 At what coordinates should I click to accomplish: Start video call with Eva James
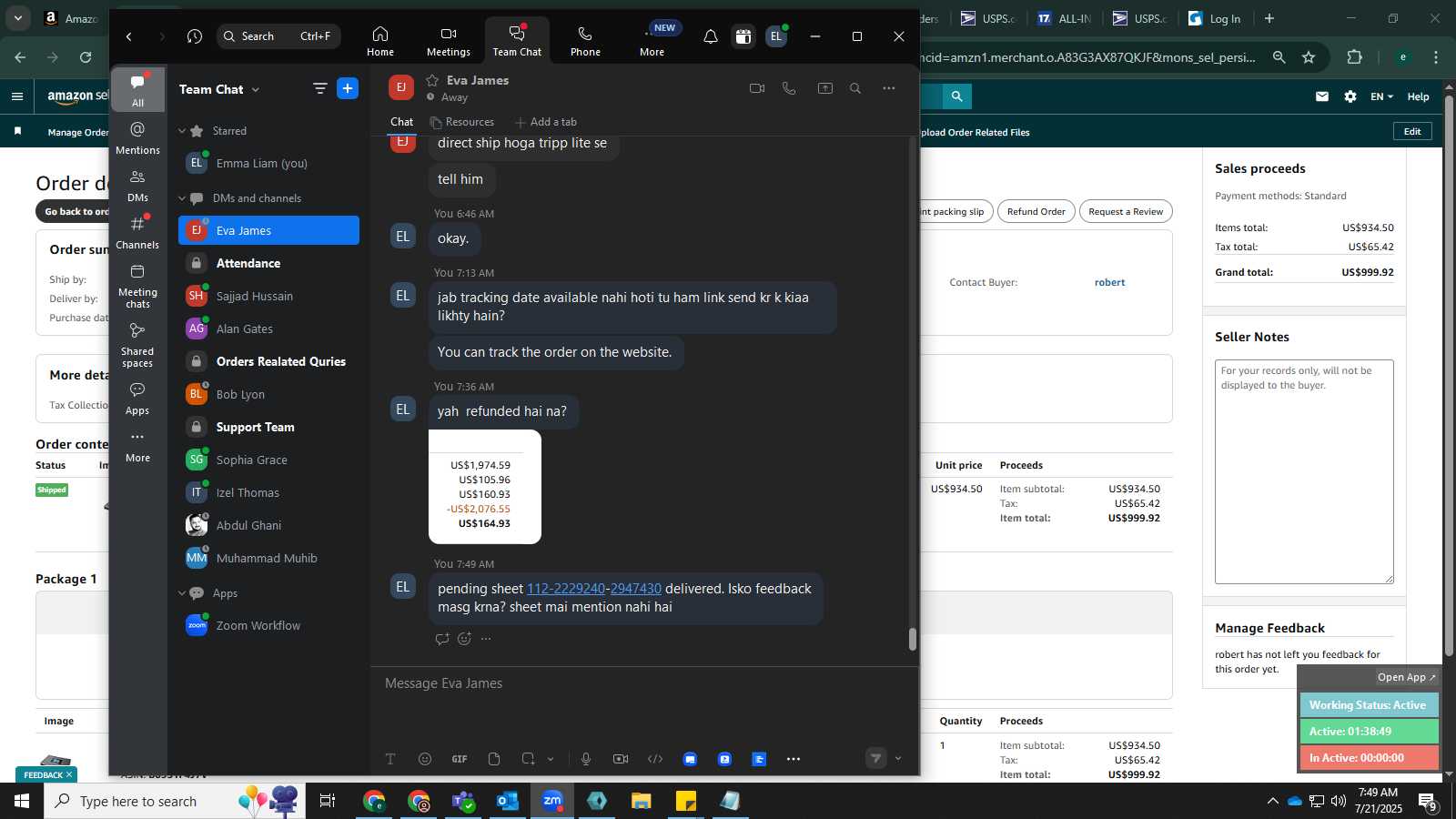(757, 88)
